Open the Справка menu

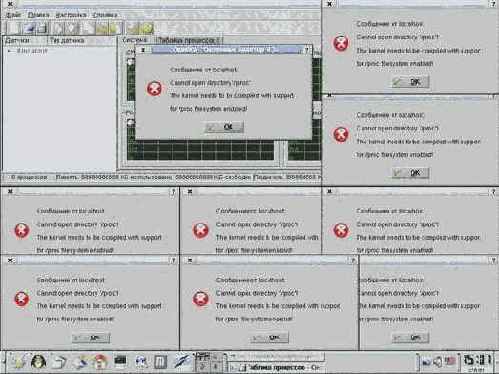(105, 15)
